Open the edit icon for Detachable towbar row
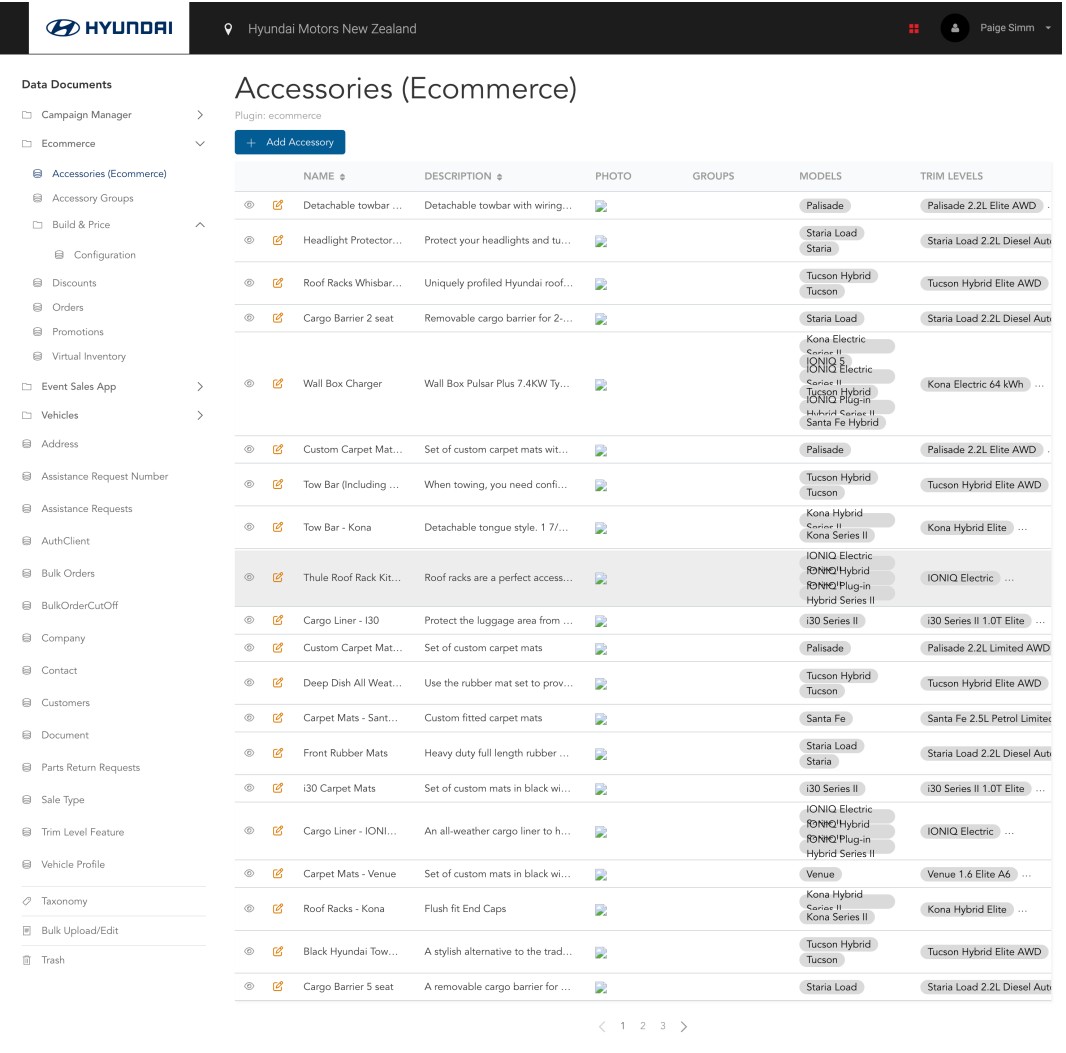1066x1053 pixels. click(x=278, y=206)
